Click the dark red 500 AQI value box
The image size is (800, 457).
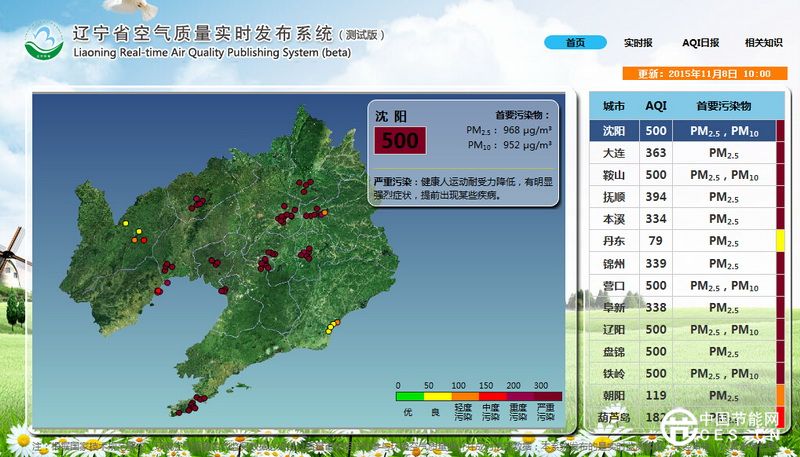click(400, 140)
